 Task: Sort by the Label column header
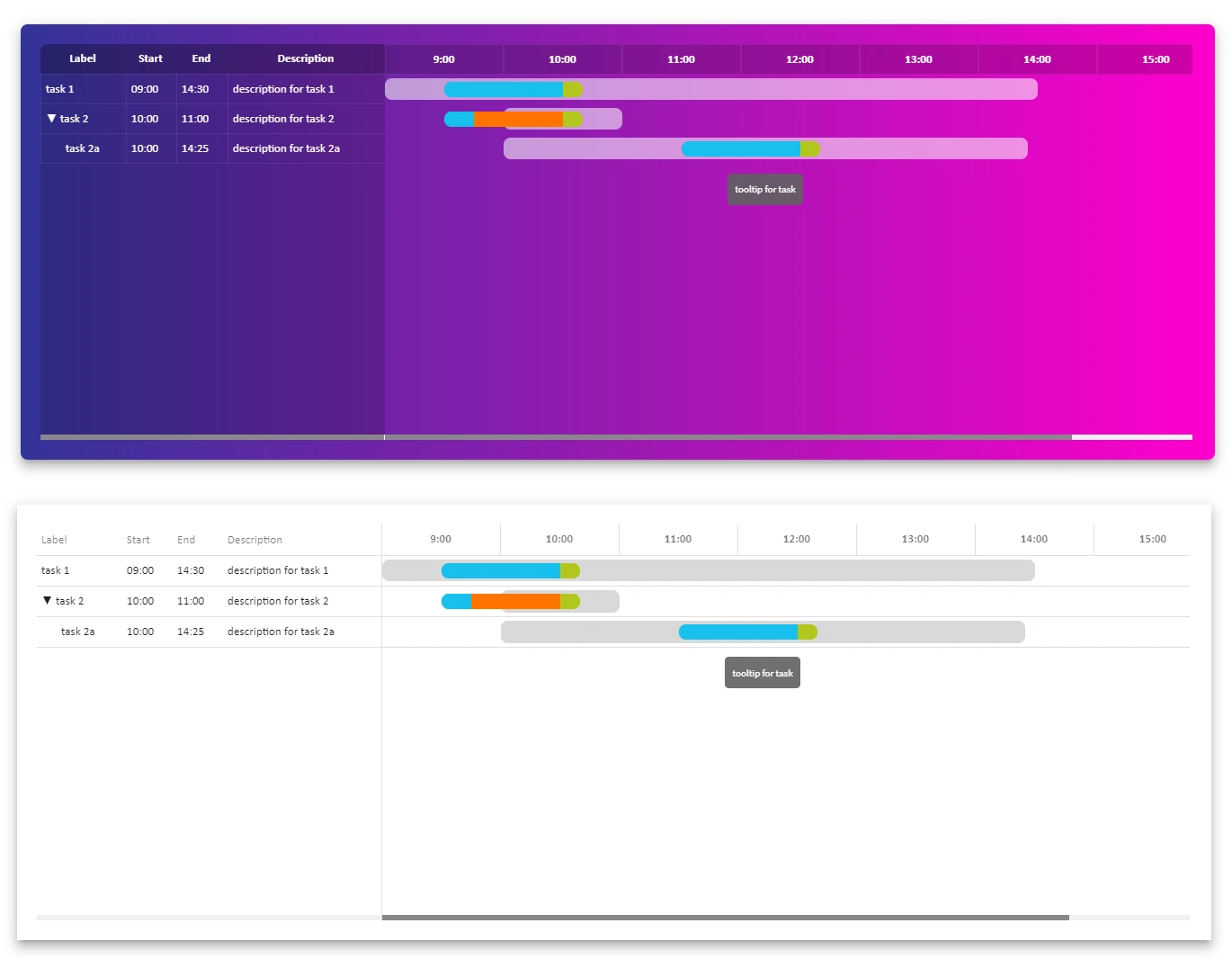click(82, 58)
